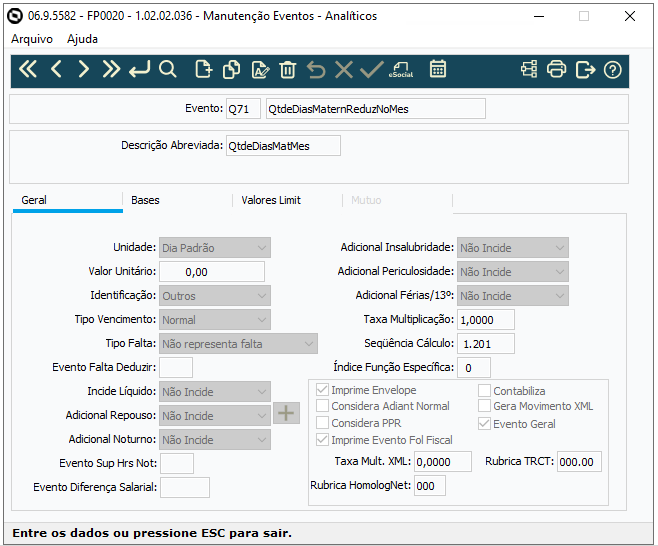Click the Evento code field Q71
658x546 pixels.
pyautogui.click(x=243, y=109)
